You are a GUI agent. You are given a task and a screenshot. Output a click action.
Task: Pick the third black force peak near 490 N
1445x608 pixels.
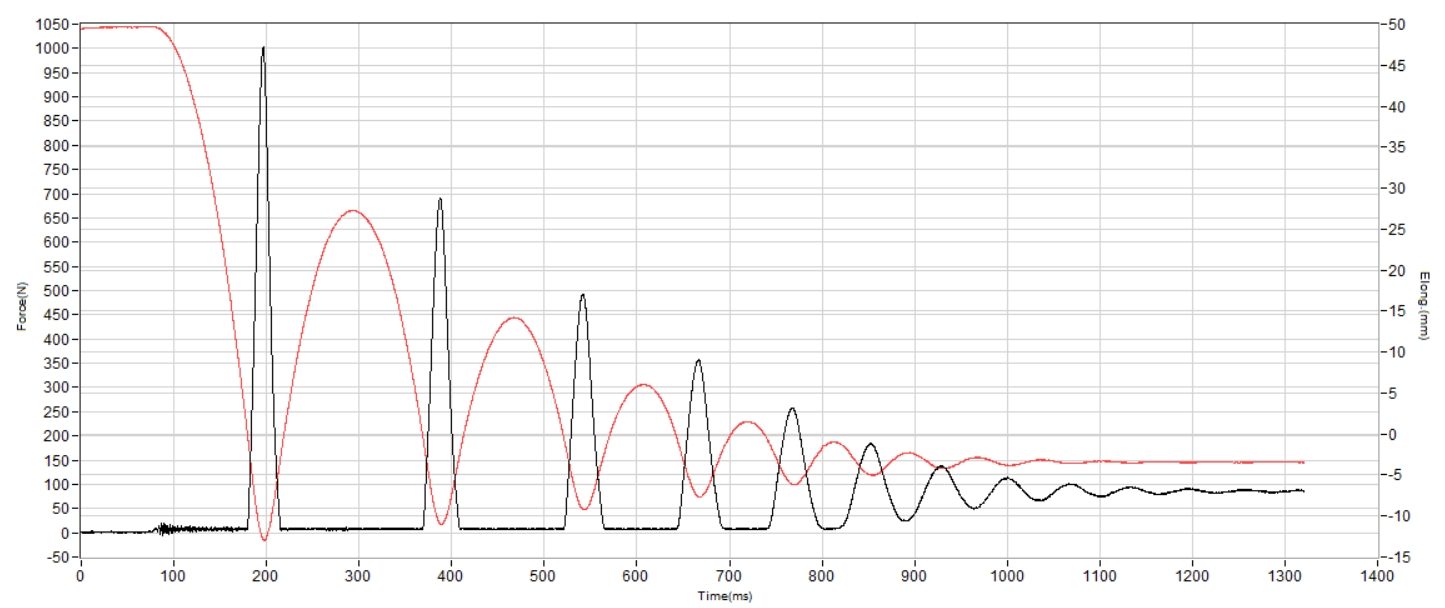pyautogui.click(x=583, y=295)
